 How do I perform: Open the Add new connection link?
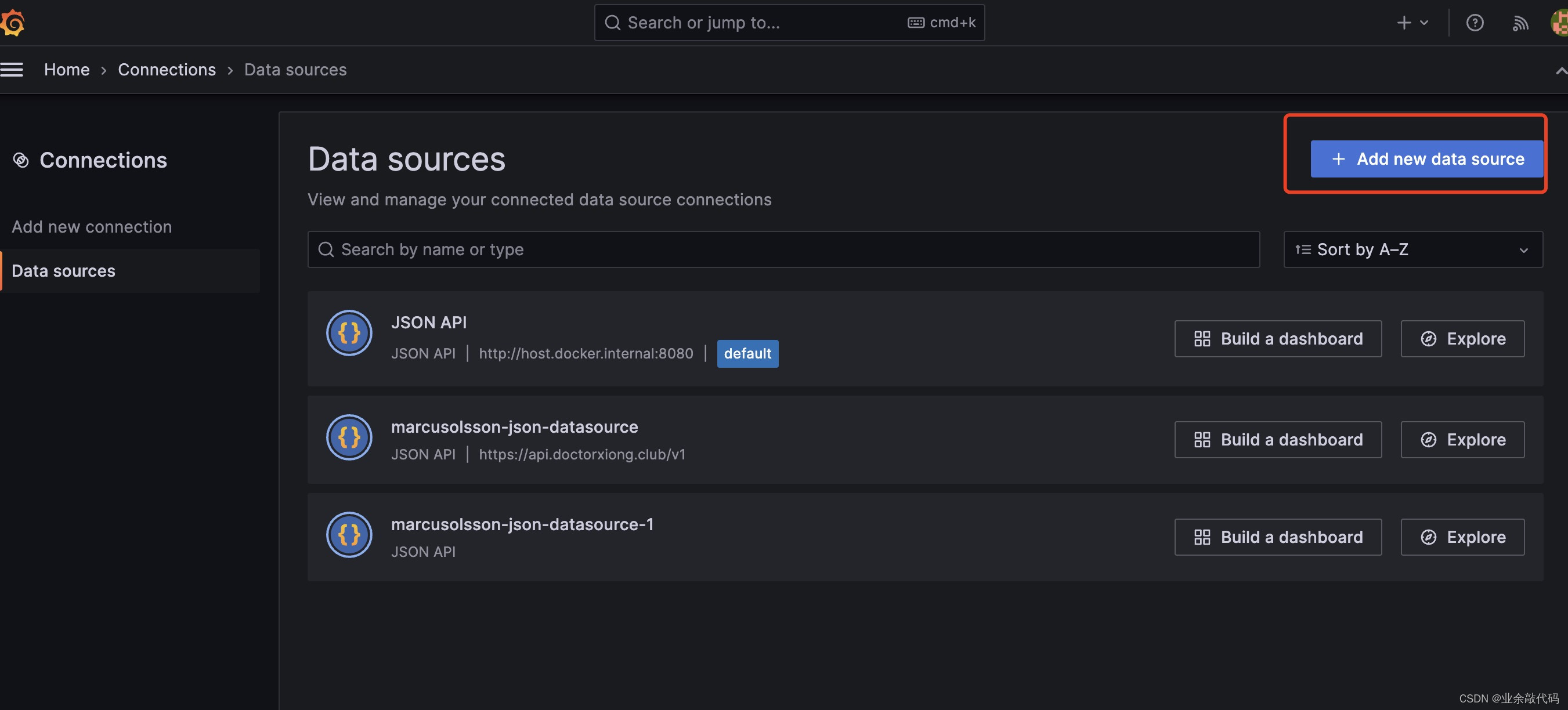pos(91,226)
